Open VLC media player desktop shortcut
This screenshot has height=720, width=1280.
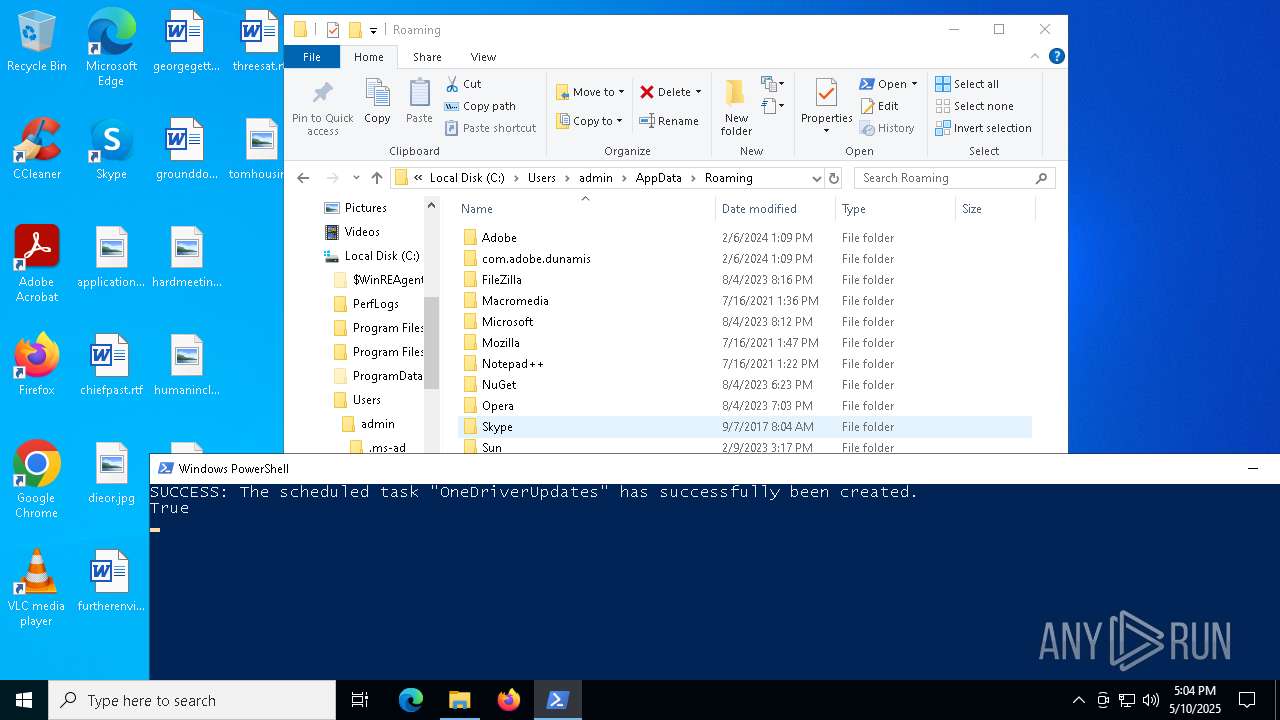point(37,588)
